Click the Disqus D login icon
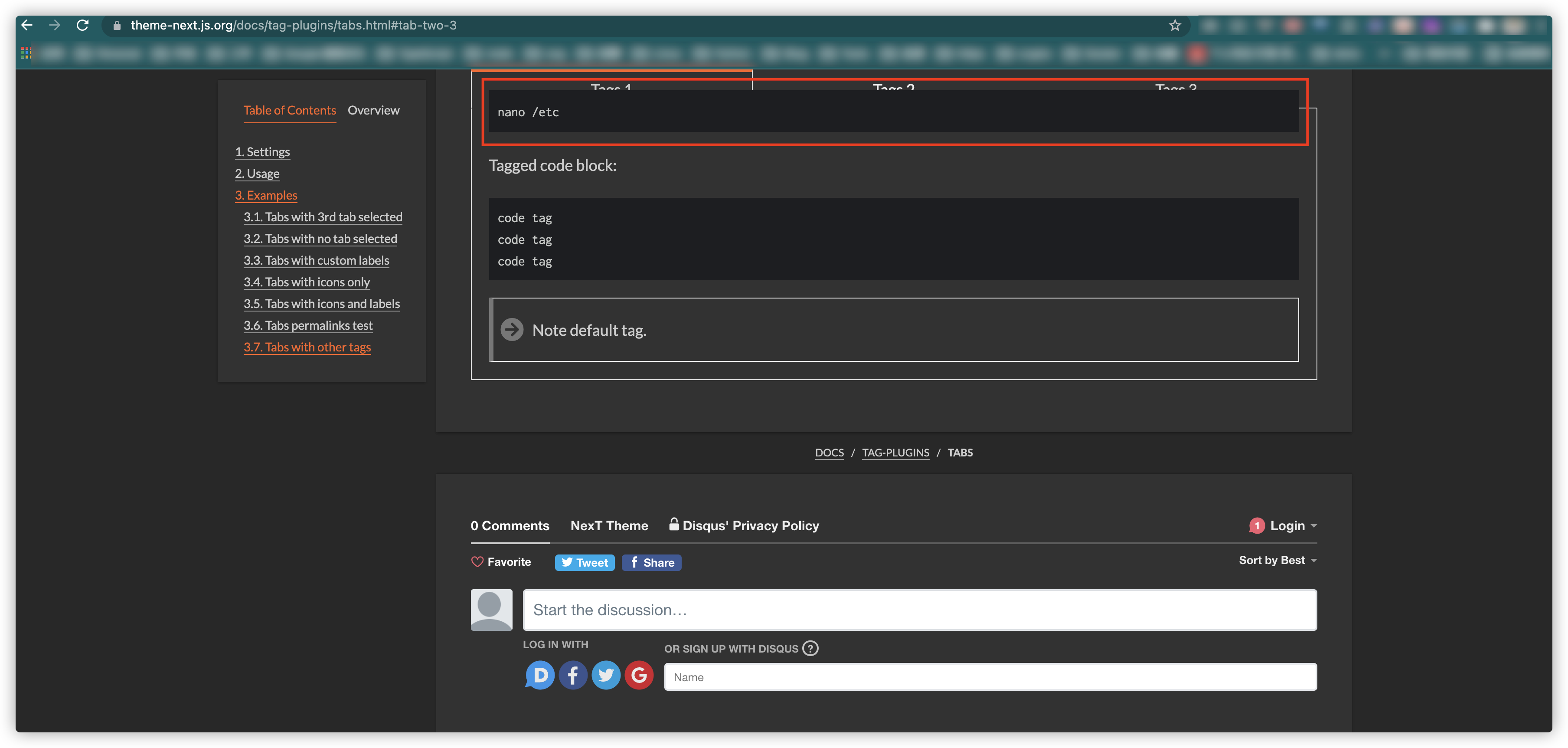1568x748 pixels. pyautogui.click(x=539, y=674)
